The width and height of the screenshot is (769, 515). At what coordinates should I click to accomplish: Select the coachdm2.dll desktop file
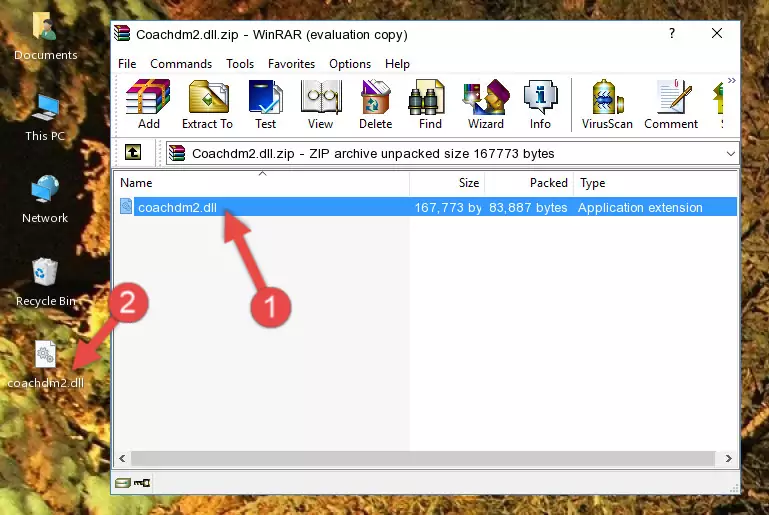coord(45,364)
